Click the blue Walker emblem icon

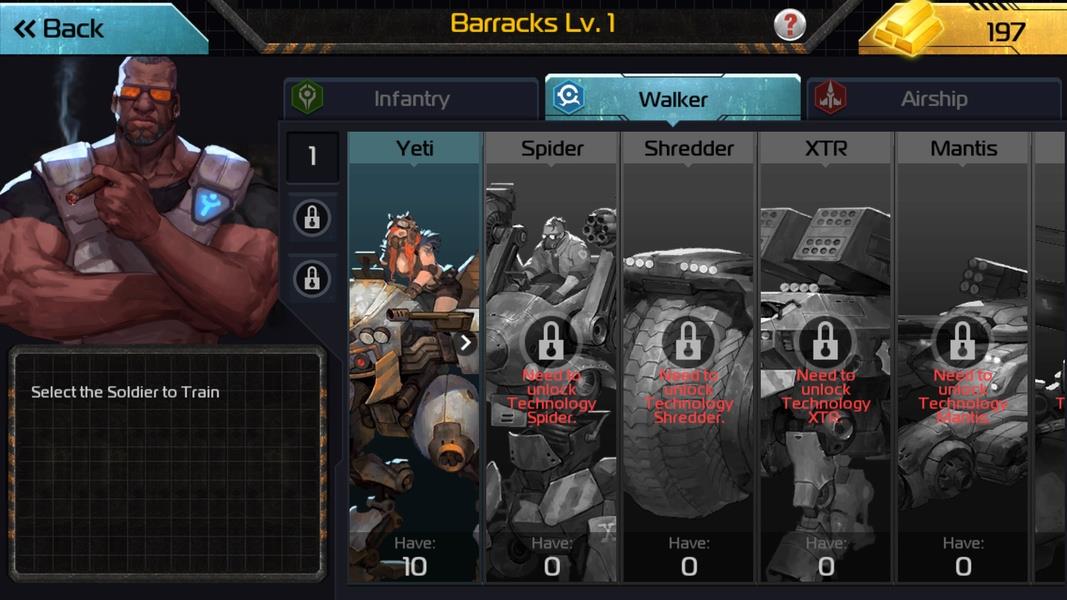[x=569, y=97]
